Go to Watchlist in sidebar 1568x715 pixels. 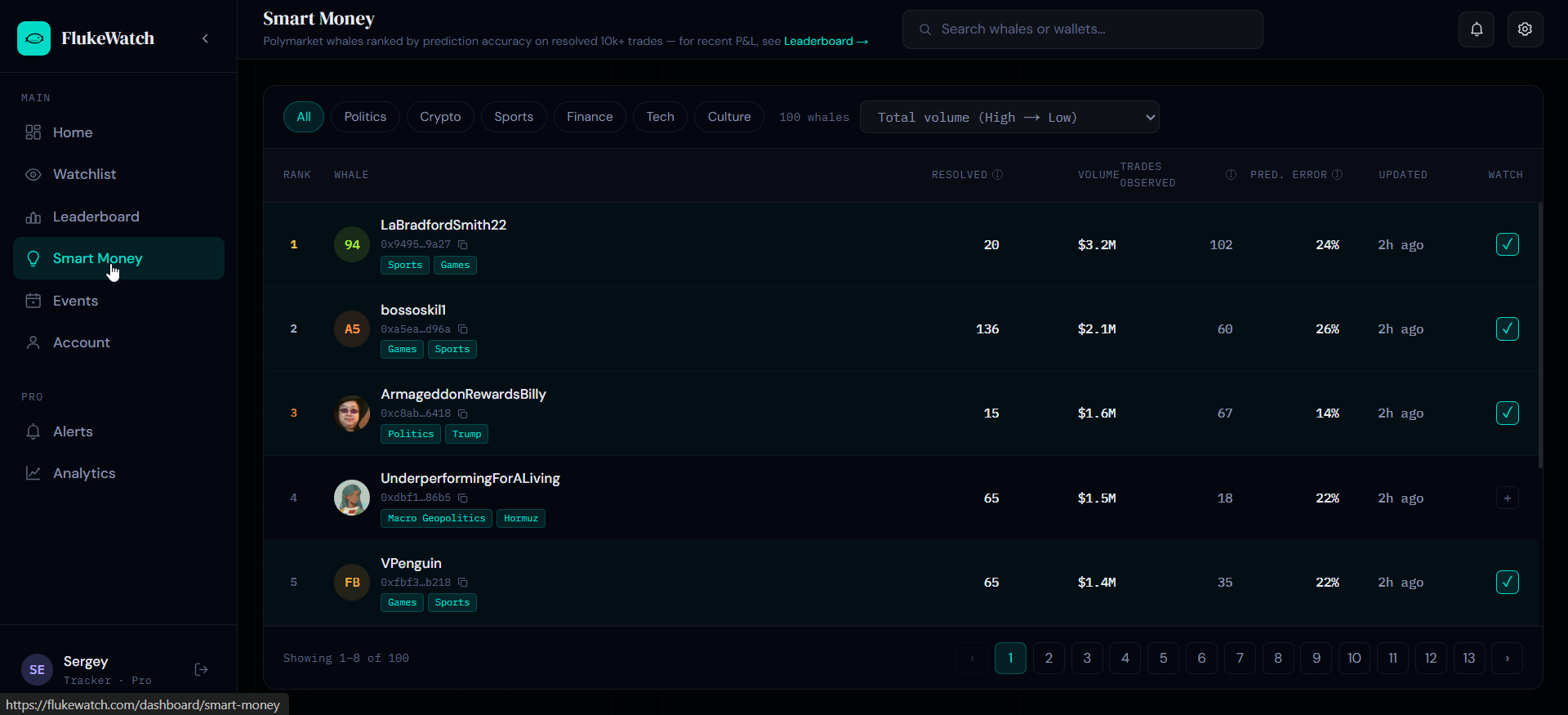(x=118, y=174)
